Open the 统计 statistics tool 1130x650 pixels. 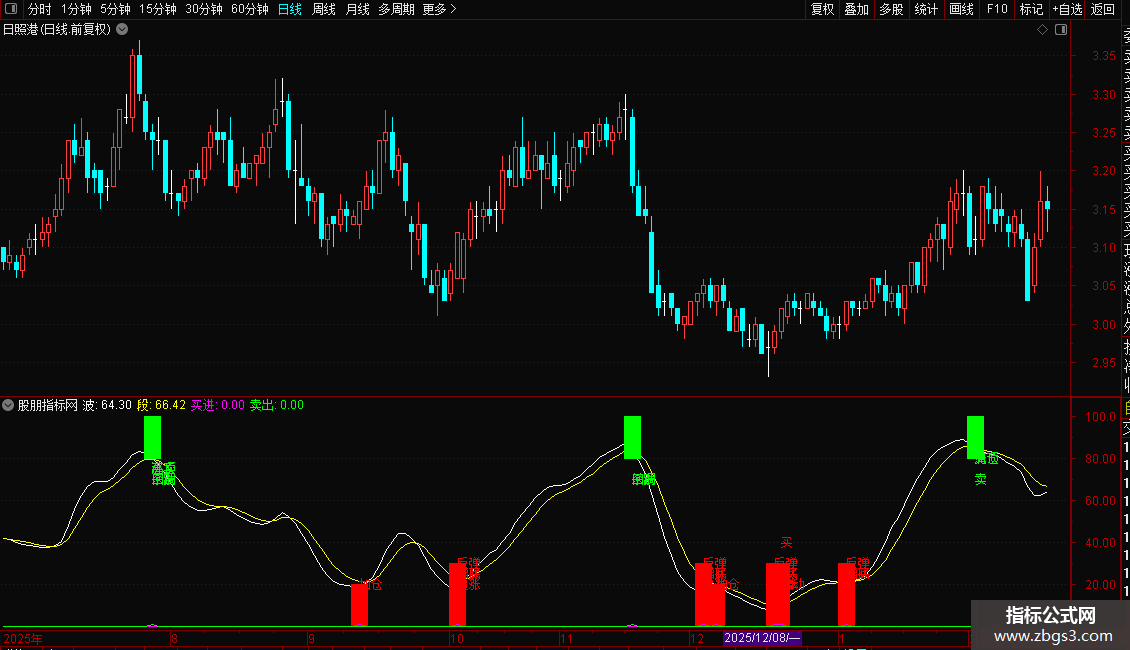[x=926, y=9]
